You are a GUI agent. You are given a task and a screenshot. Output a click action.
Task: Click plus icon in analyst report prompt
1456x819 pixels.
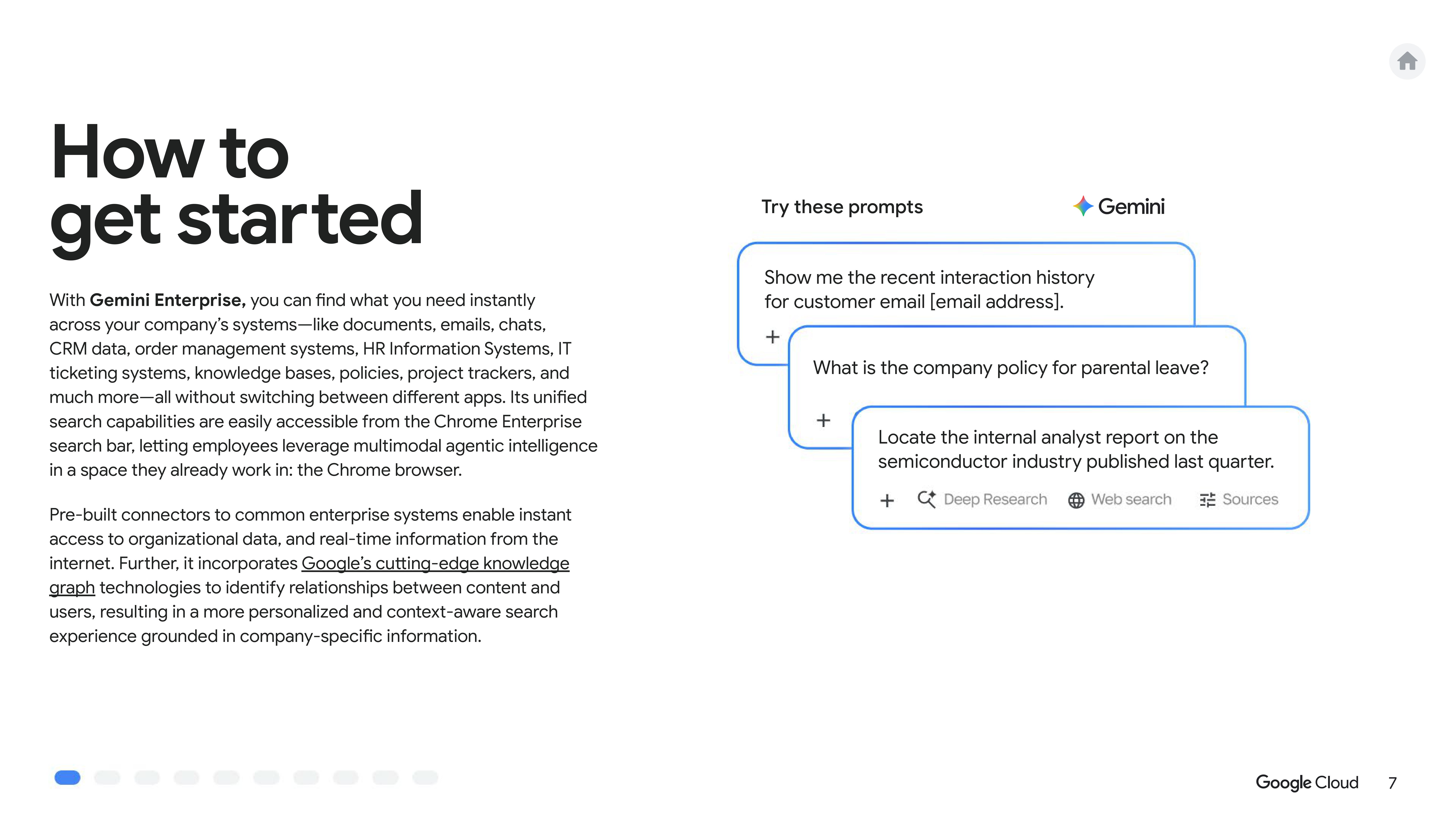pyautogui.click(x=887, y=500)
